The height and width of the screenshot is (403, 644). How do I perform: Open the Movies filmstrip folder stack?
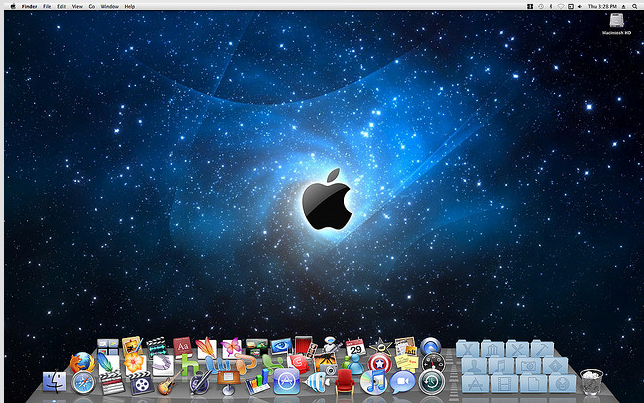click(x=505, y=383)
